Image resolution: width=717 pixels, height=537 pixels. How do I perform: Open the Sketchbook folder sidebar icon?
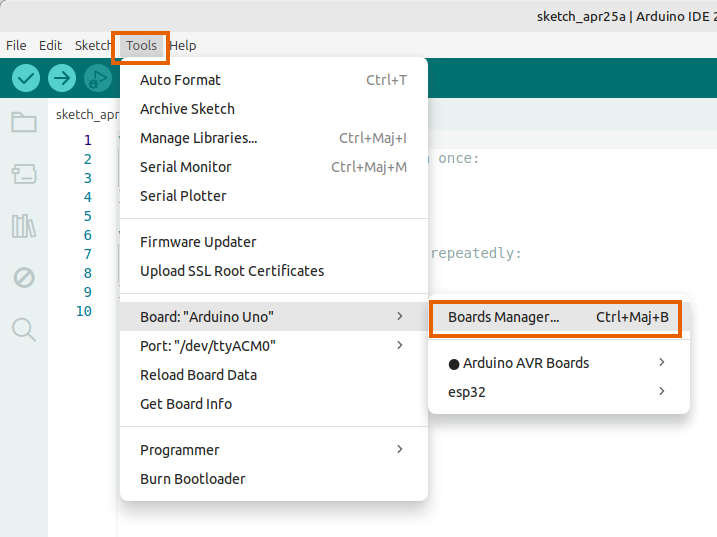24,122
